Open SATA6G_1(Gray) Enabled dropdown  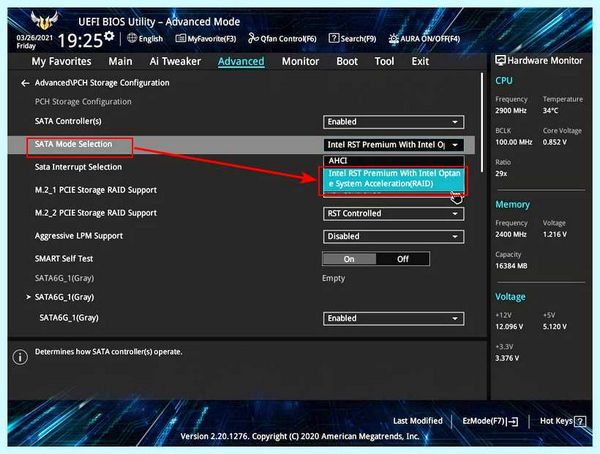coord(393,318)
